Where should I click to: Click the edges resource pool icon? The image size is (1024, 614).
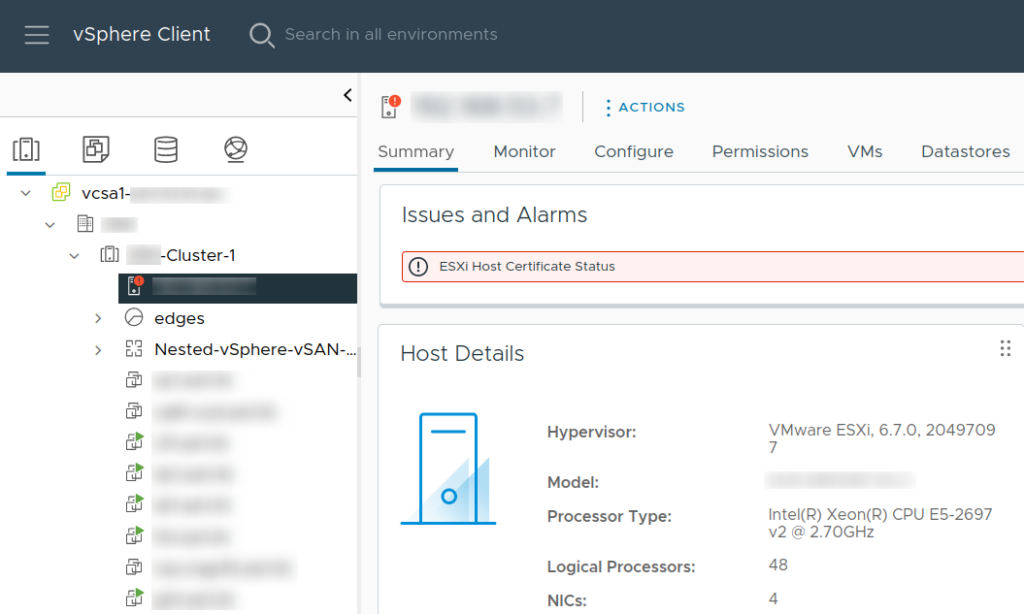(134, 318)
